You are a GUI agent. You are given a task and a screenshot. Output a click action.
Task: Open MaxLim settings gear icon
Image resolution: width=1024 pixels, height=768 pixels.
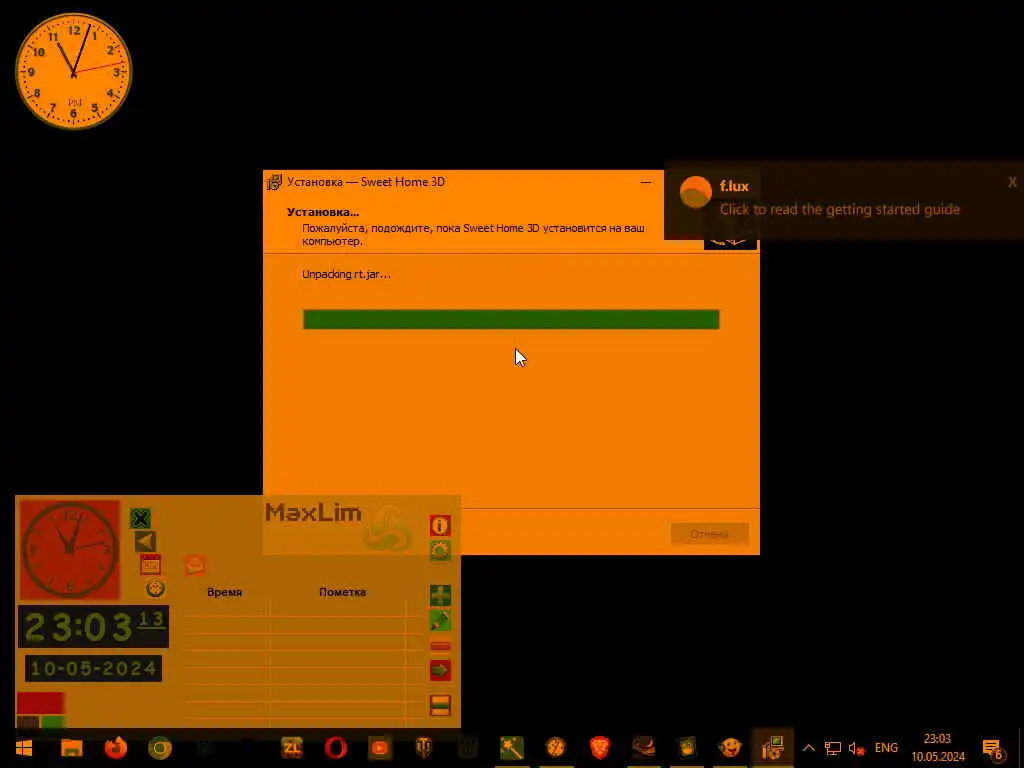440,551
